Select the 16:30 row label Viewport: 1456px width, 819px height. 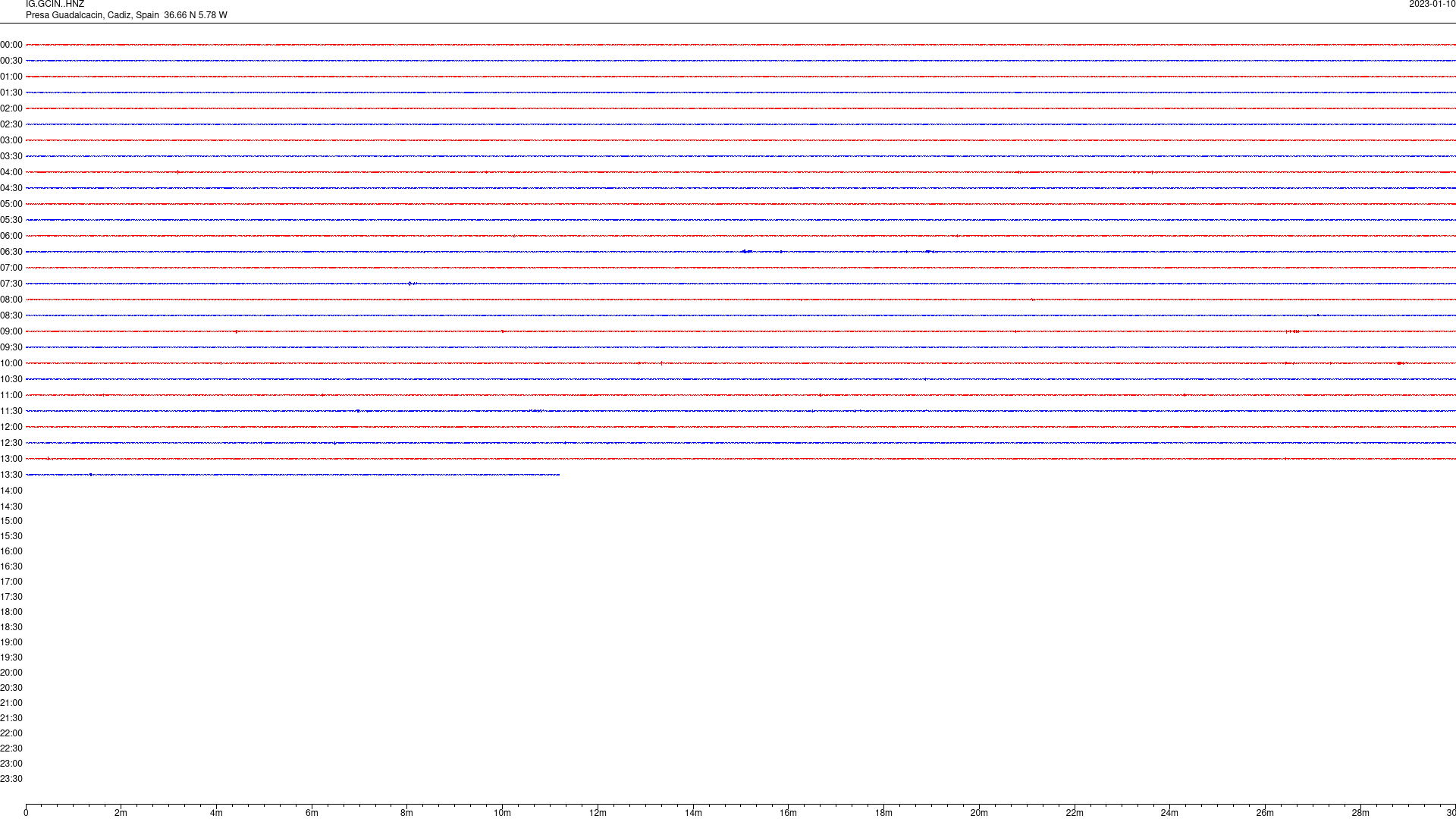pyautogui.click(x=11, y=566)
